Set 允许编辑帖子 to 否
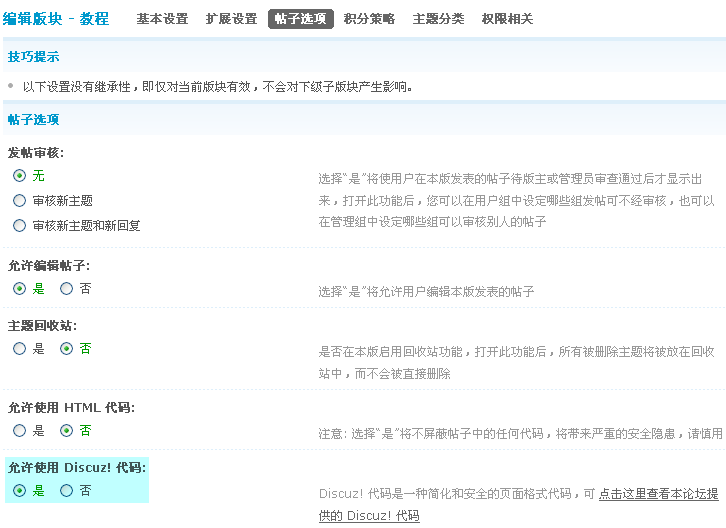The height and width of the screenshot is (528, 726). pos(67,289)
